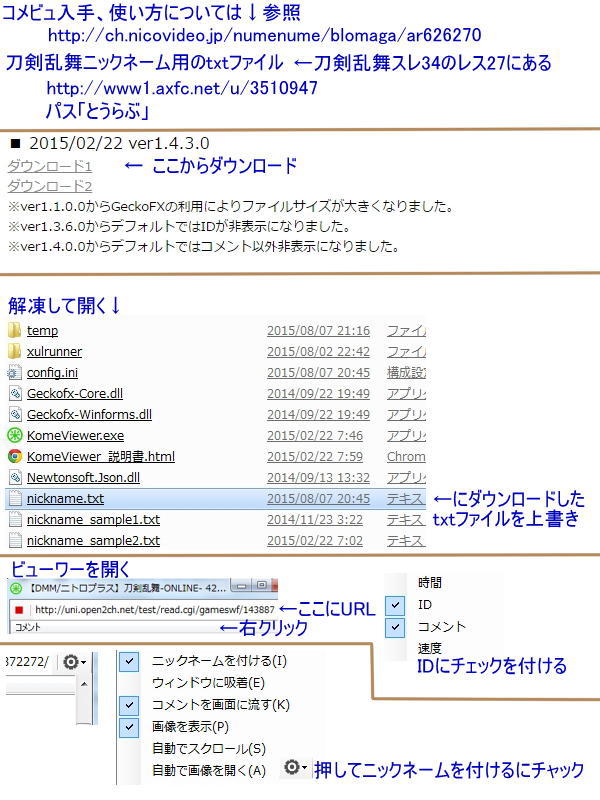600x800 pixels.
Task: Click the xulrunner folder icon
Action: click(x=14, y=352)
